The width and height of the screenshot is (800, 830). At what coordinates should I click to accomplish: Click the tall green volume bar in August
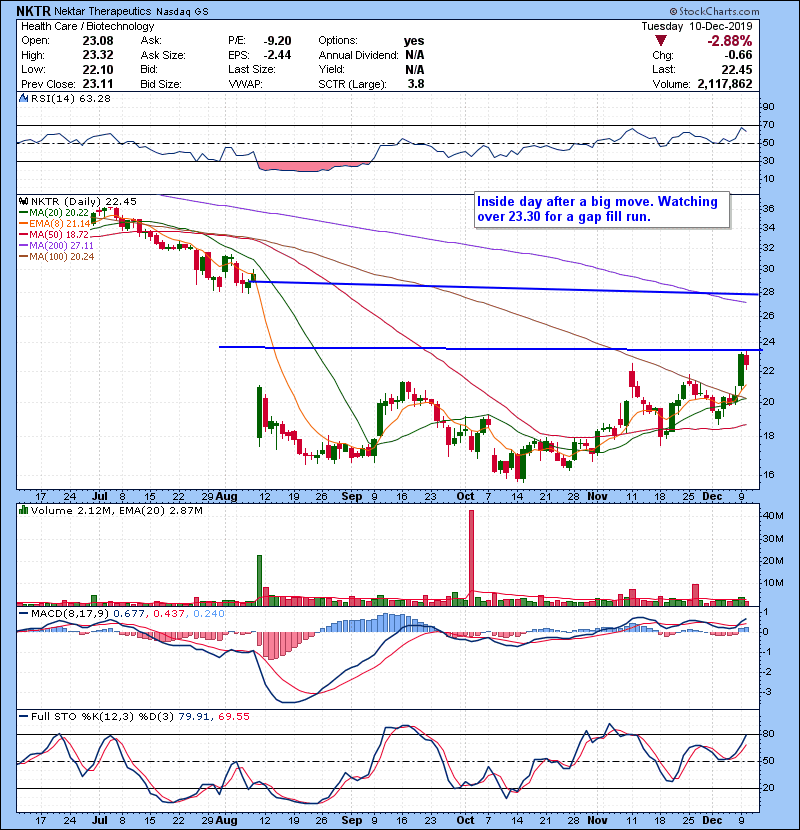pos(259,581)
